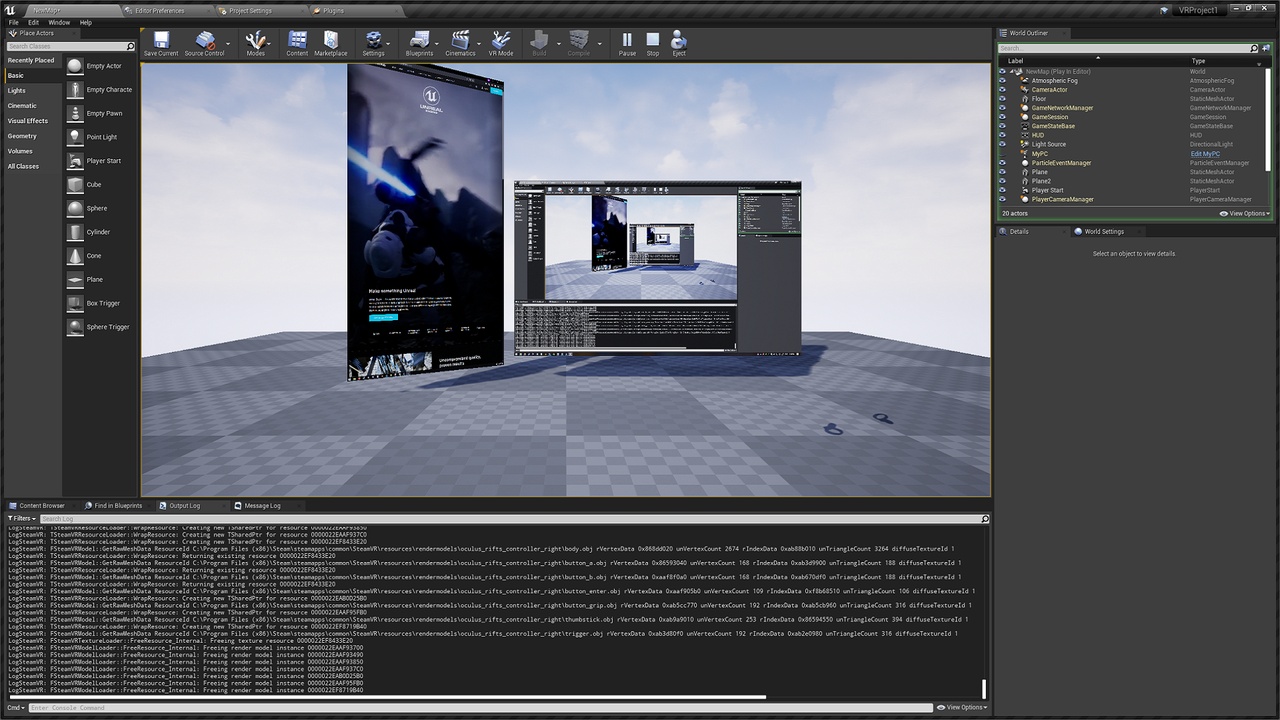Eject from the player controller
Screen dimensions: 1280x720
pos(679,42)
